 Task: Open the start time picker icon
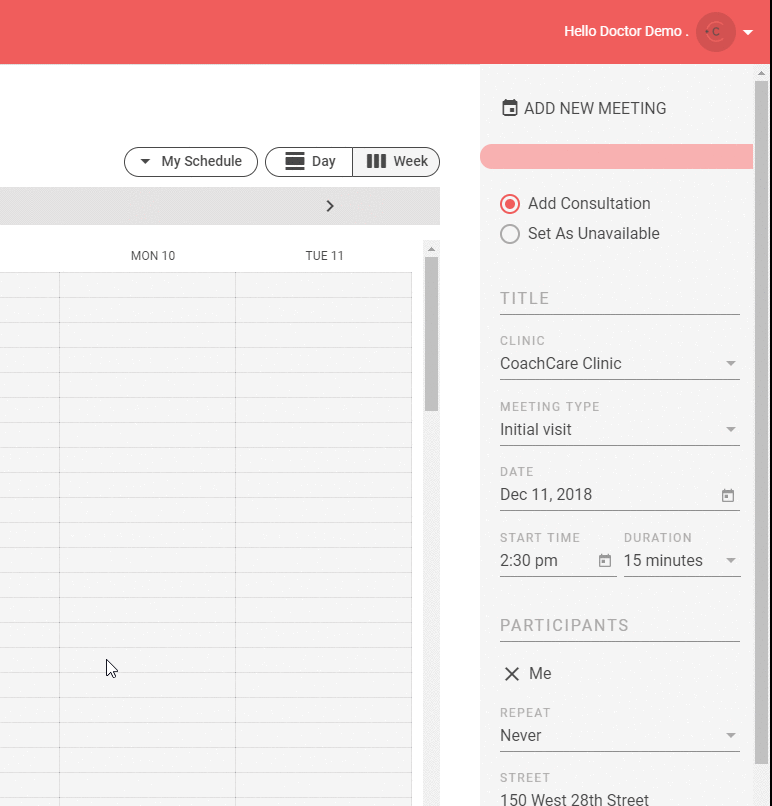coord(605,561)
